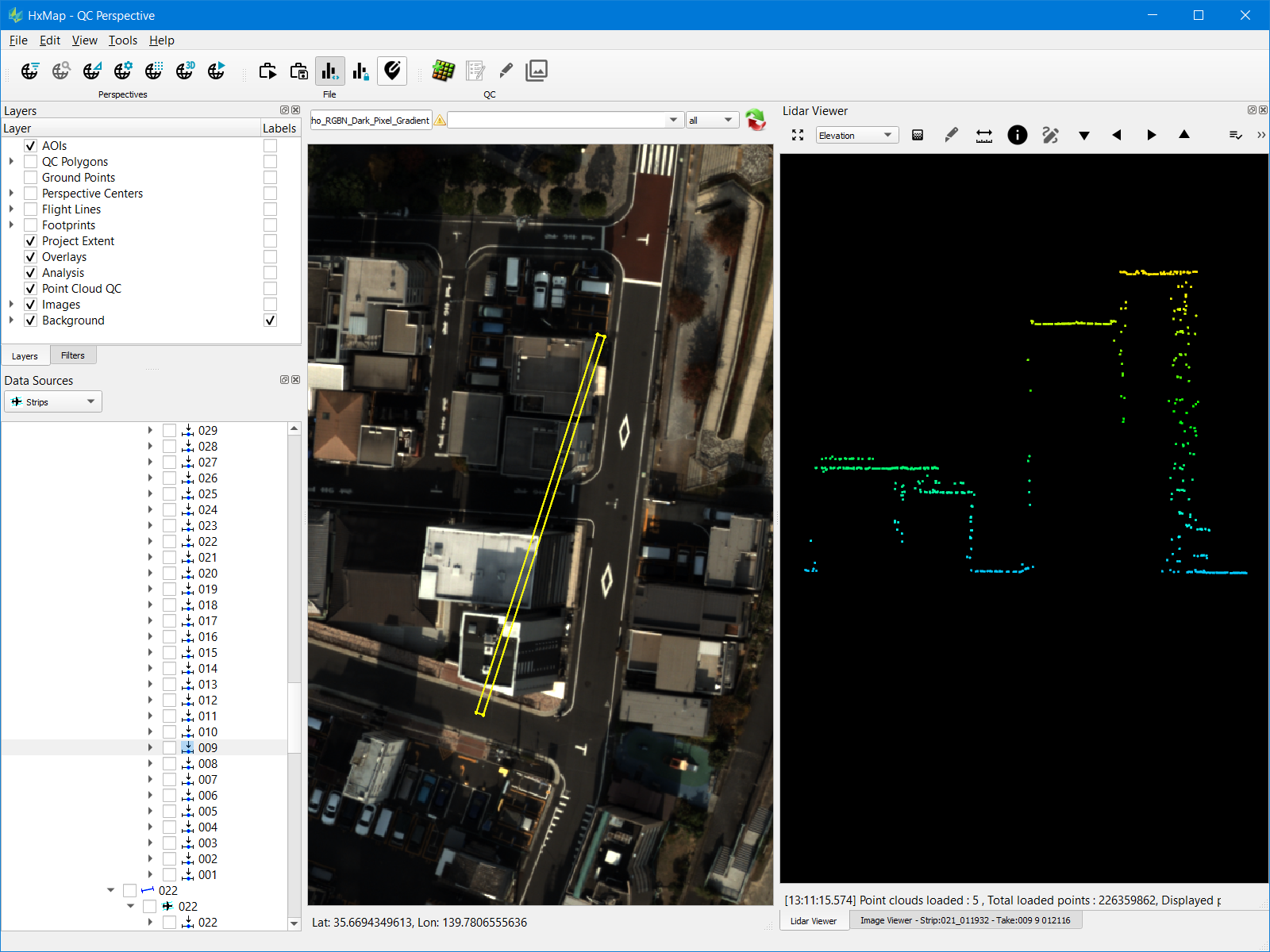
Task: Click the right arrow in Lidar Viewer toolbar
Action: [1151, 136]
